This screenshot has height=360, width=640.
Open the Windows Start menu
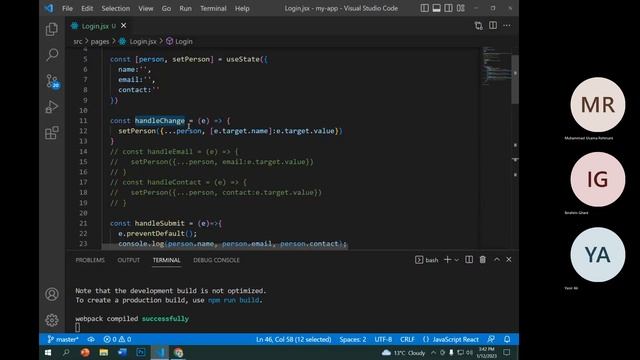point(48,353)
